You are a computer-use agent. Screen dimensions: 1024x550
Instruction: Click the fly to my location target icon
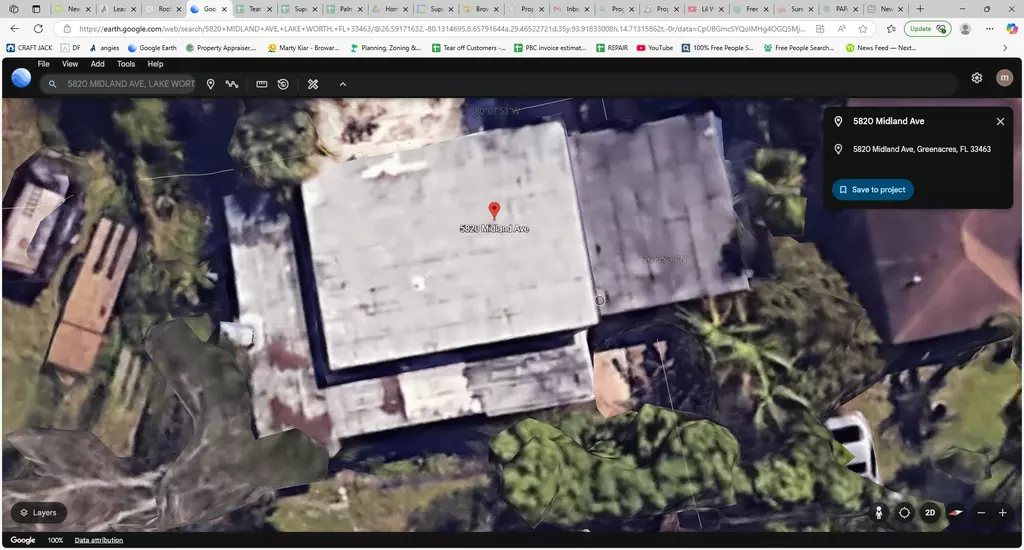[904, 513]
